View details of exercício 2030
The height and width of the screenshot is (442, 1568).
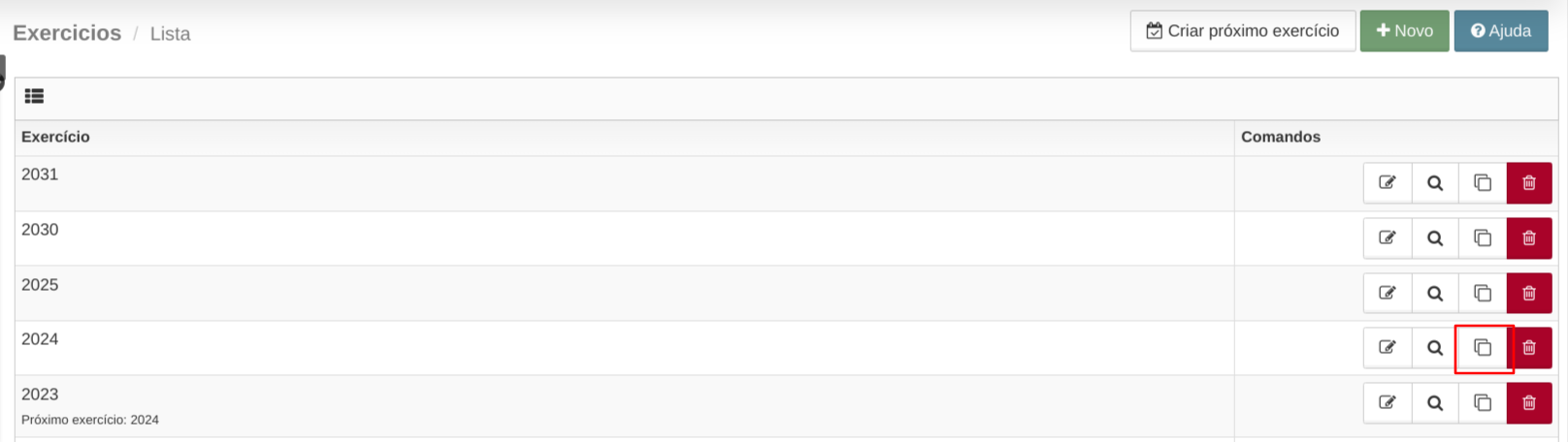coord(1435,238)
